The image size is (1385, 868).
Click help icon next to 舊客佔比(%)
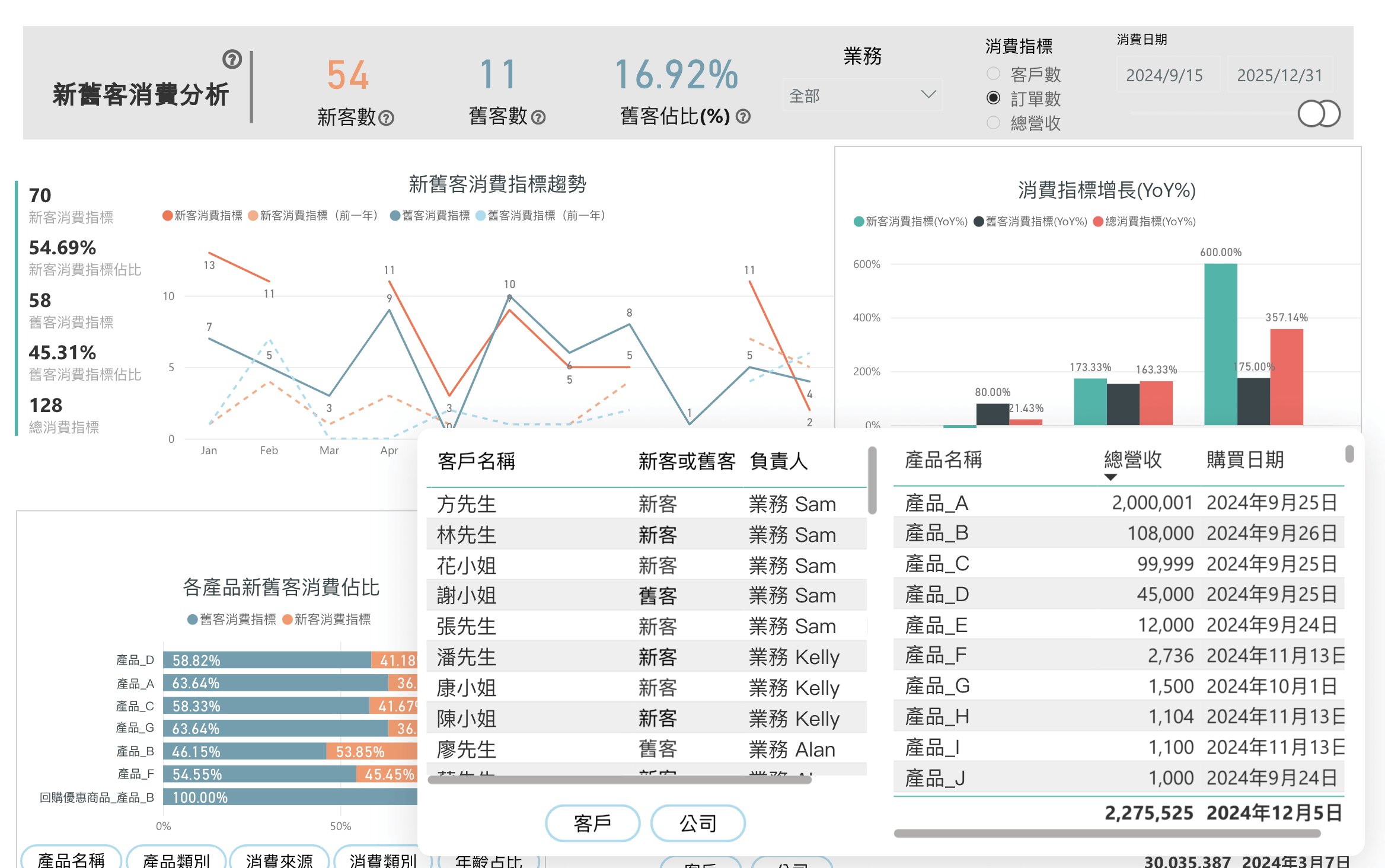743,117
